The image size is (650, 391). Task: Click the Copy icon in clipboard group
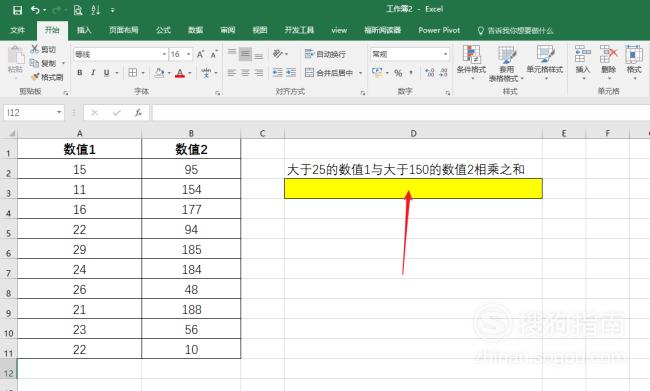click(x=34, y=63)
